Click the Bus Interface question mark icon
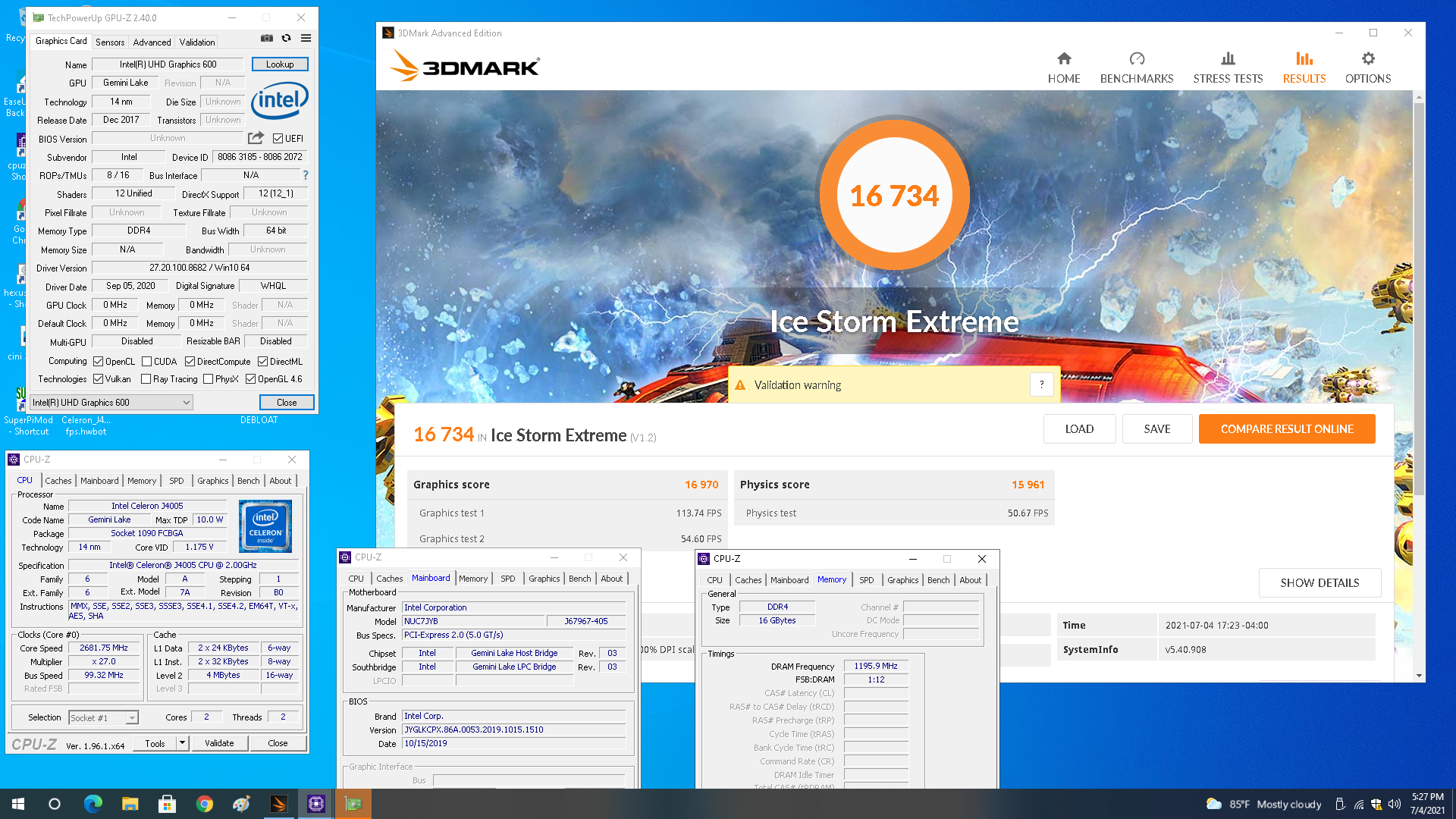The image size is (1456, 819). tap(306, 175)
